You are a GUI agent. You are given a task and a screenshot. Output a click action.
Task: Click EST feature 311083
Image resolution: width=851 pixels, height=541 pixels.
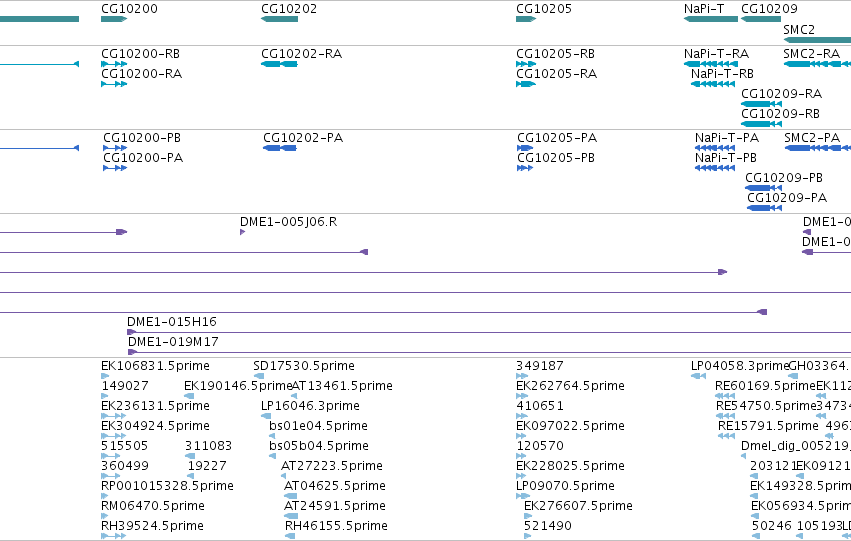[x=190, y=456]
